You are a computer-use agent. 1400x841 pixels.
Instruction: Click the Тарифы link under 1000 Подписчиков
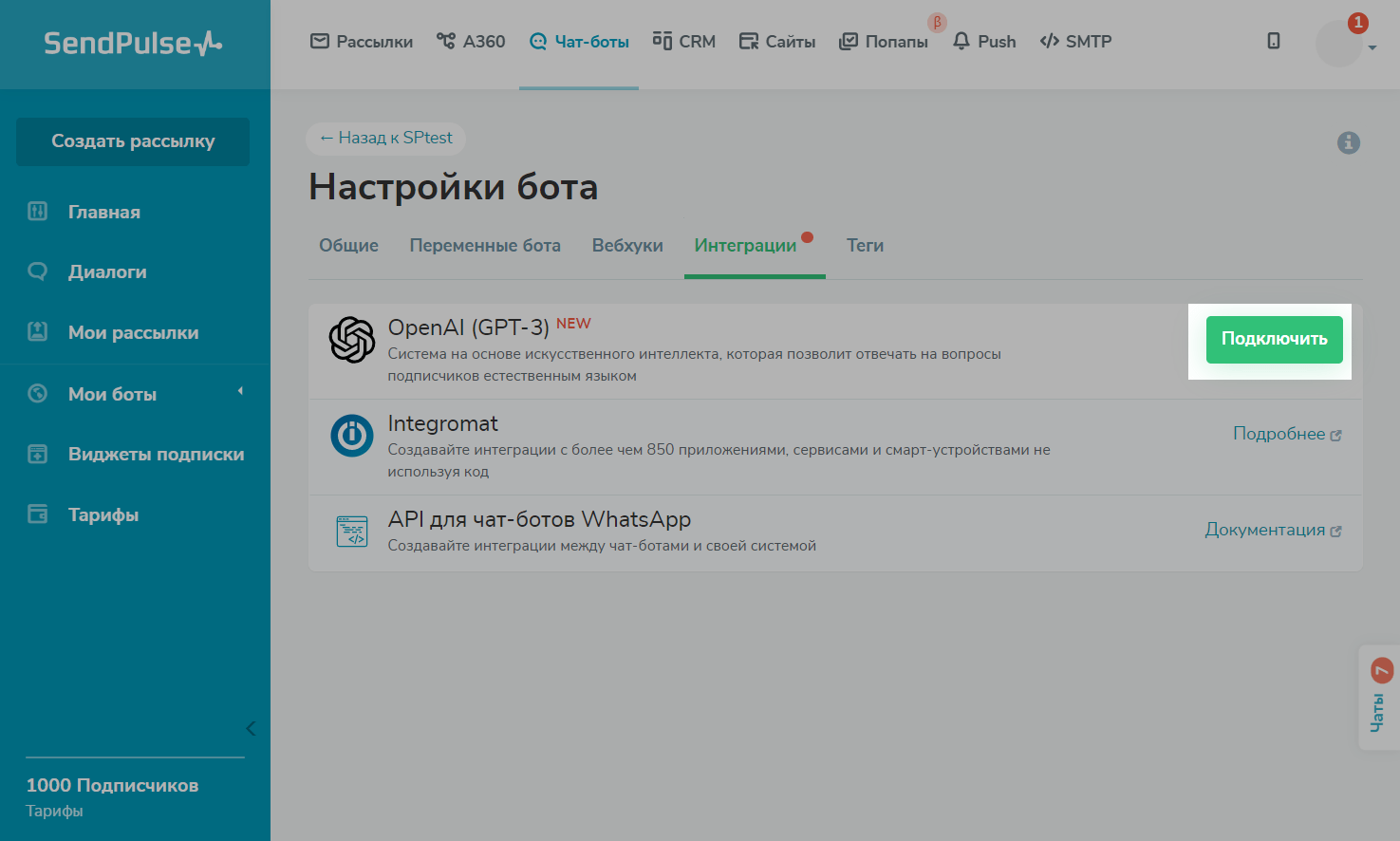(54, 811)
